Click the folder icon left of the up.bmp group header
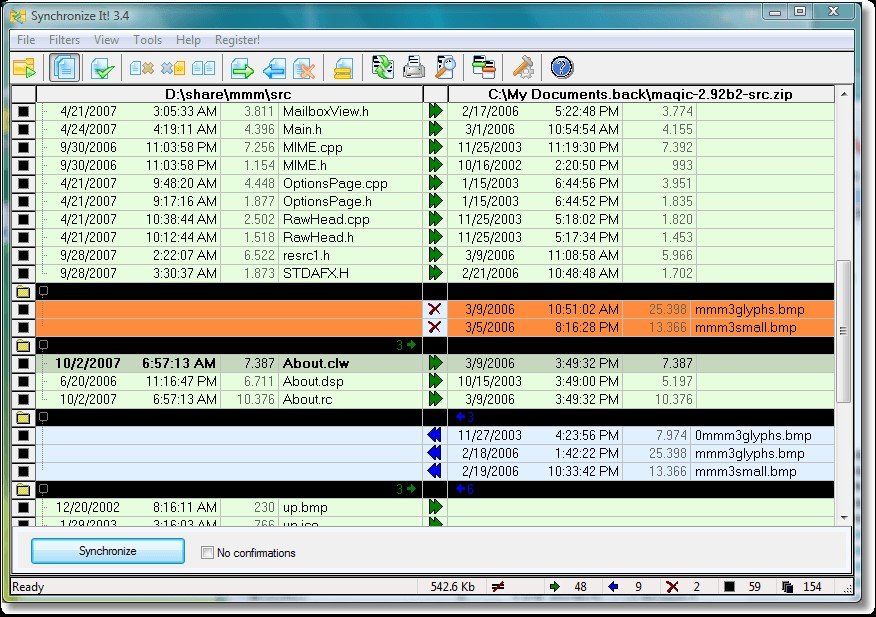The image size is (876, 617). click(x=23, y=490)
